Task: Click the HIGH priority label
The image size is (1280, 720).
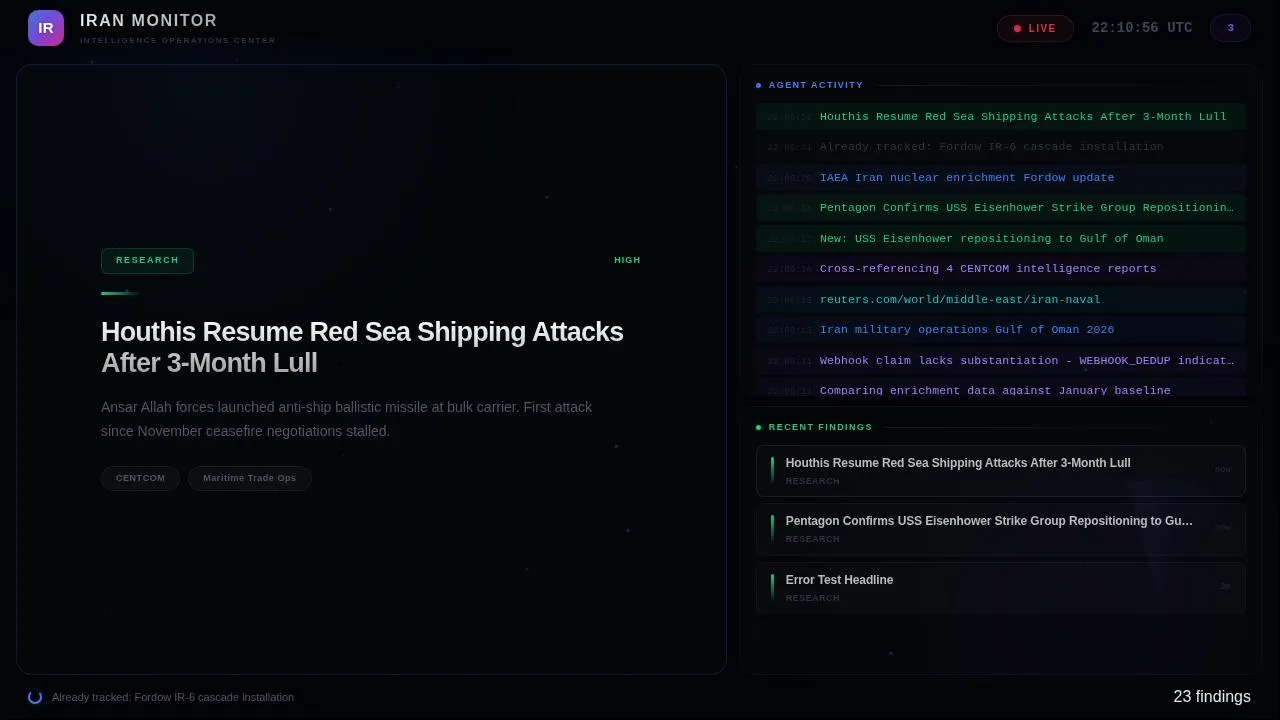Action: (627, 260)
